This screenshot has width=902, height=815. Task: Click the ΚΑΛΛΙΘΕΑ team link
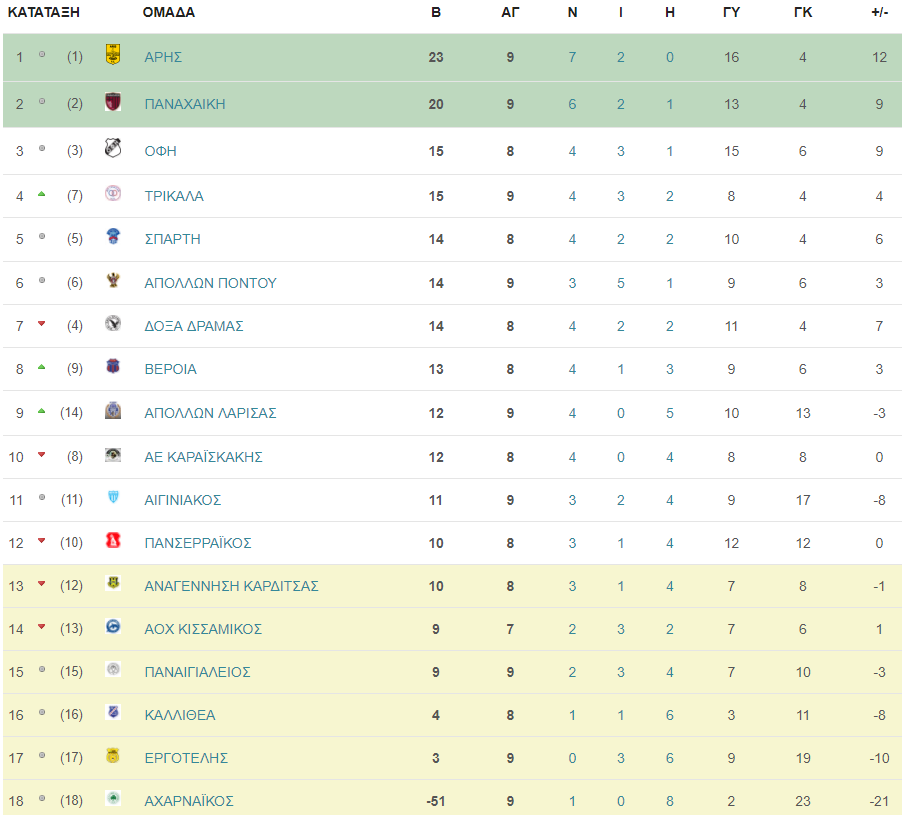coord(180,715)
